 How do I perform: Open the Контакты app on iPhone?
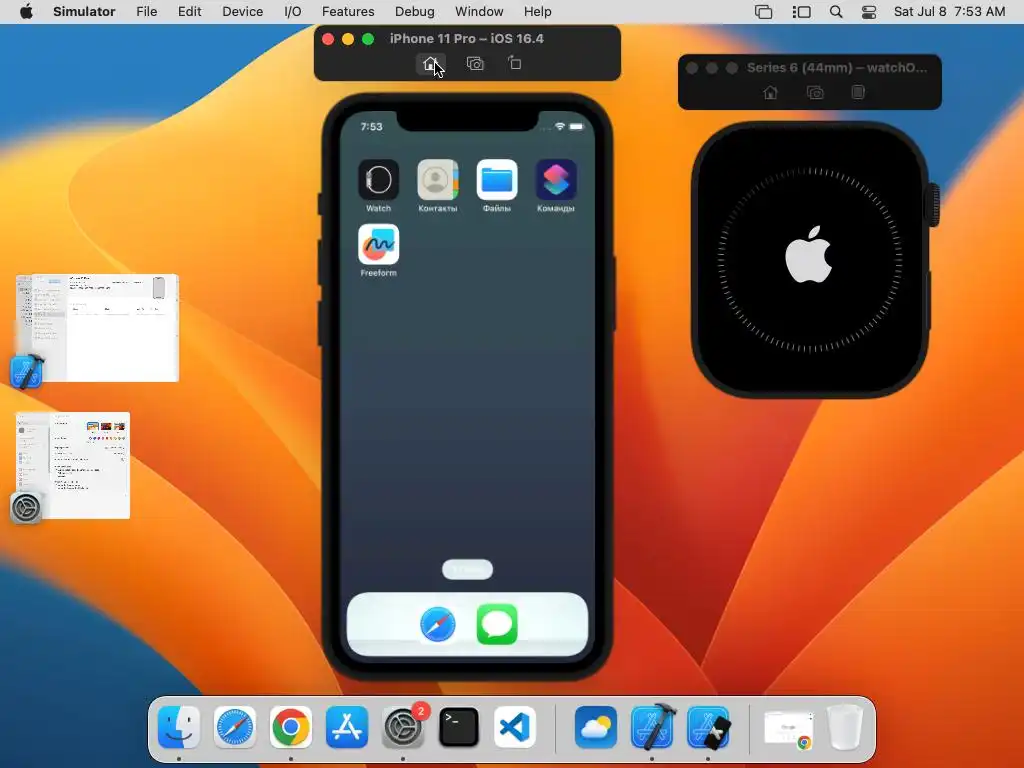coord(438,180)
